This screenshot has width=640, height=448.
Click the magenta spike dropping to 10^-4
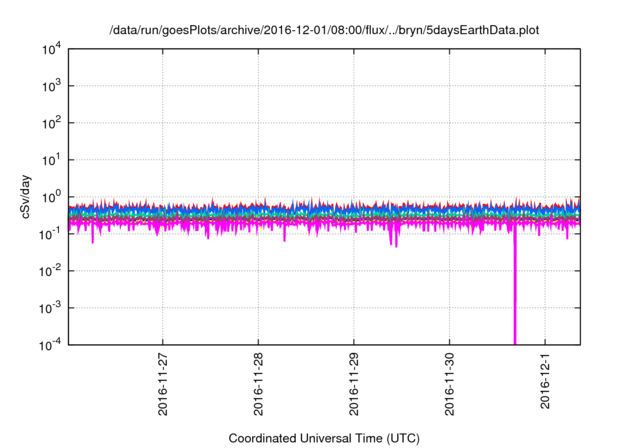click(515, 286)
